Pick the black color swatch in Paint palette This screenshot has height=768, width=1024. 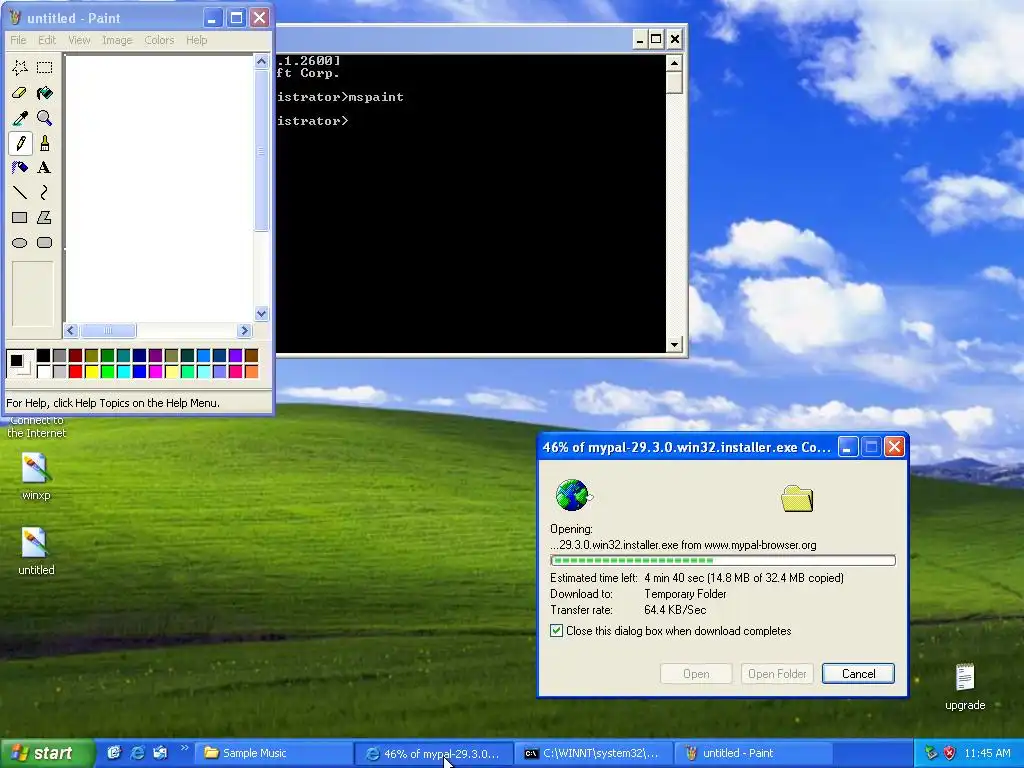(44, 355)
